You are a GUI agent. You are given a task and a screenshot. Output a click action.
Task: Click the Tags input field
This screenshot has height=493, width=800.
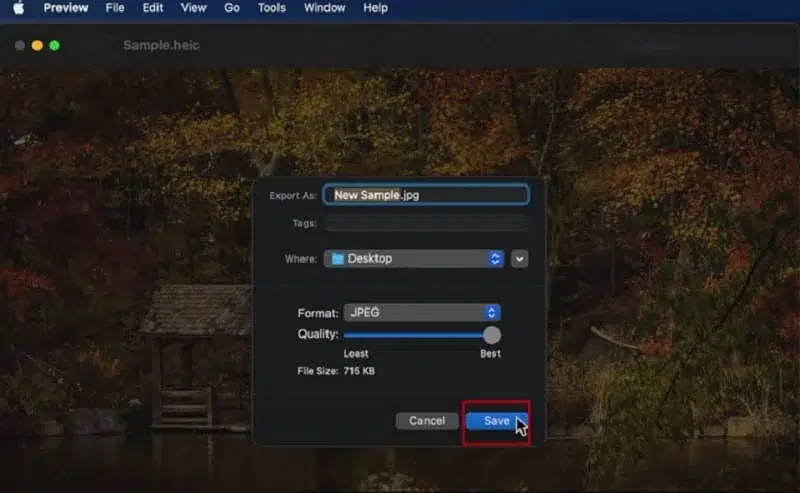pyautogui.click(x=426, y=223)
